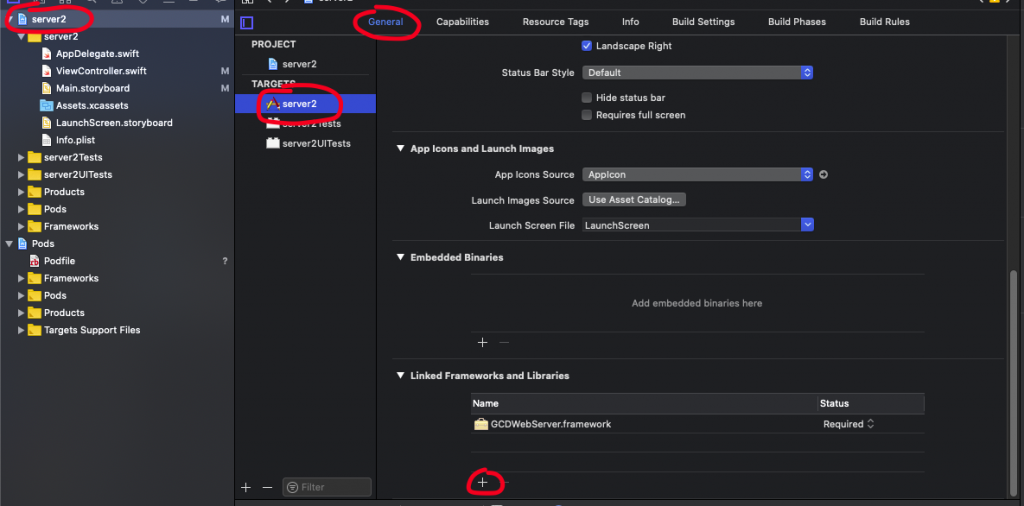Select the Podfile entry
The height and width of the screenshot is (506, 1024).
(x=59, y=261)
